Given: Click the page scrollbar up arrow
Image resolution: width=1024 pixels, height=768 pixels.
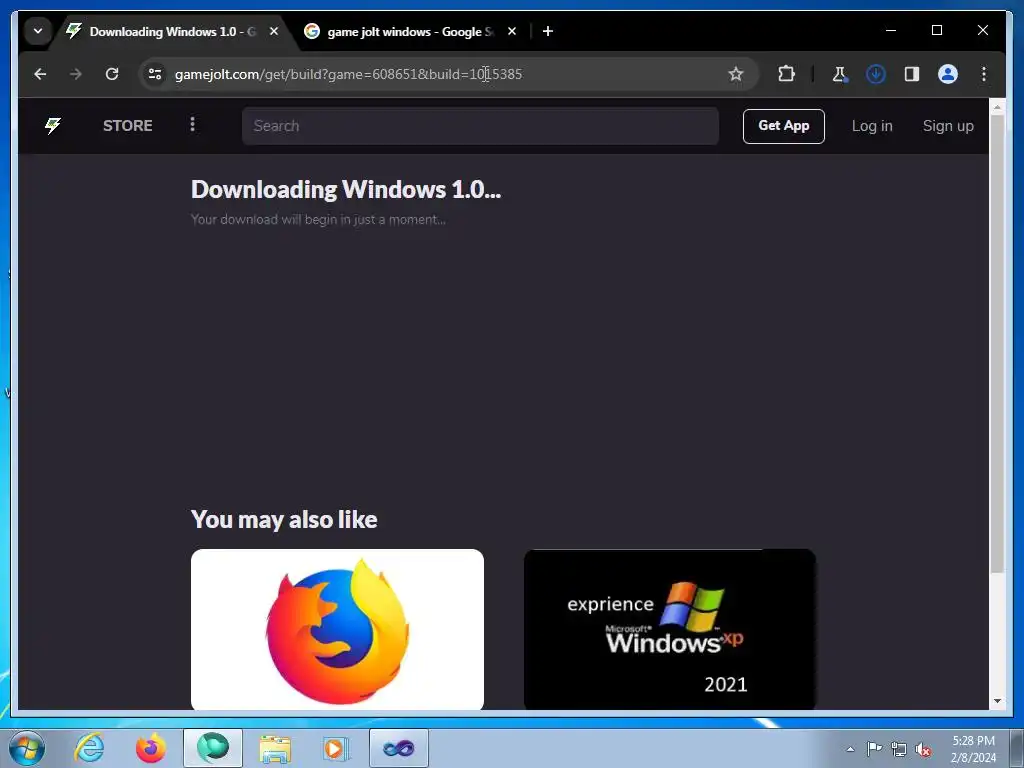Looking at the screenshot, I should (x=997, y=106).
